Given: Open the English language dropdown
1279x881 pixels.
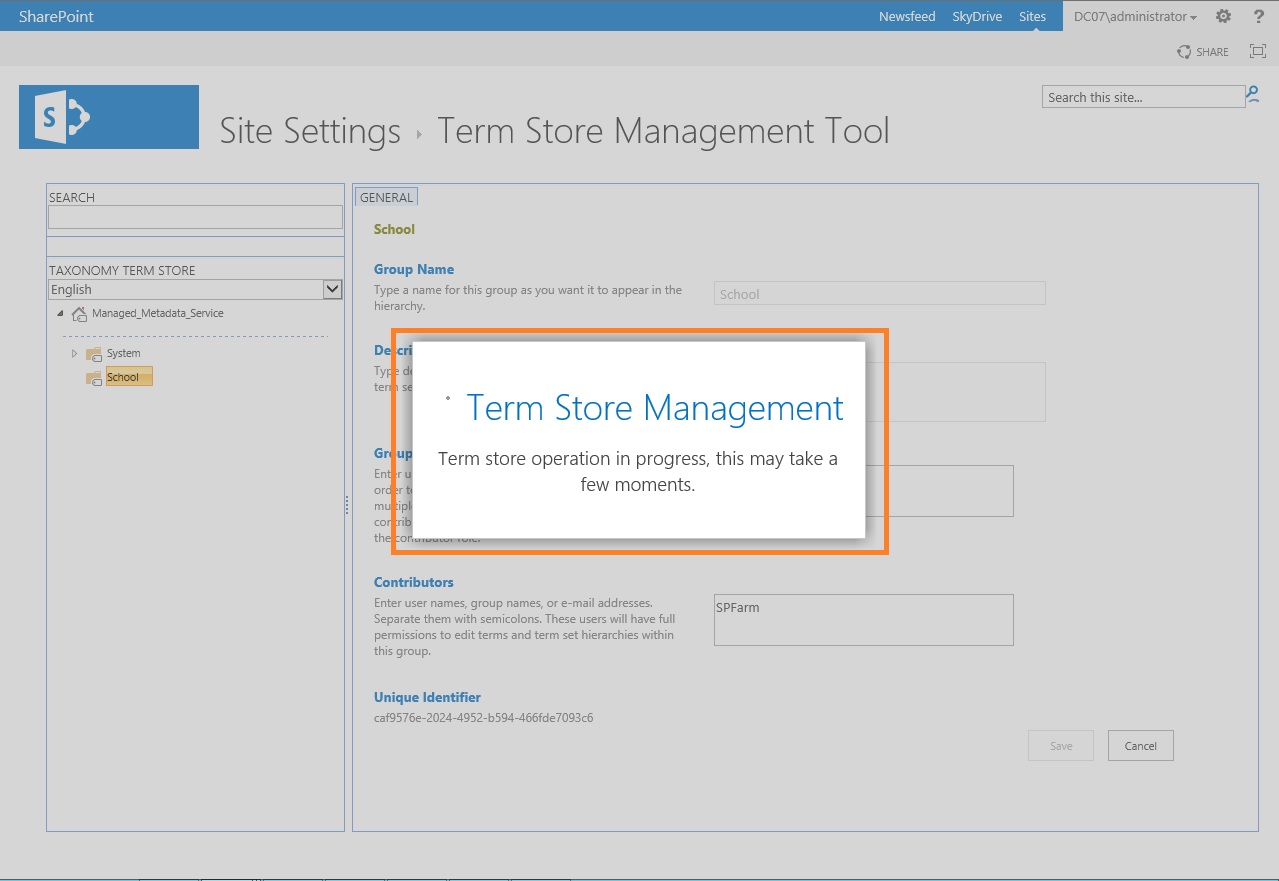Looking at the screenshot, I should click(331, 289).
